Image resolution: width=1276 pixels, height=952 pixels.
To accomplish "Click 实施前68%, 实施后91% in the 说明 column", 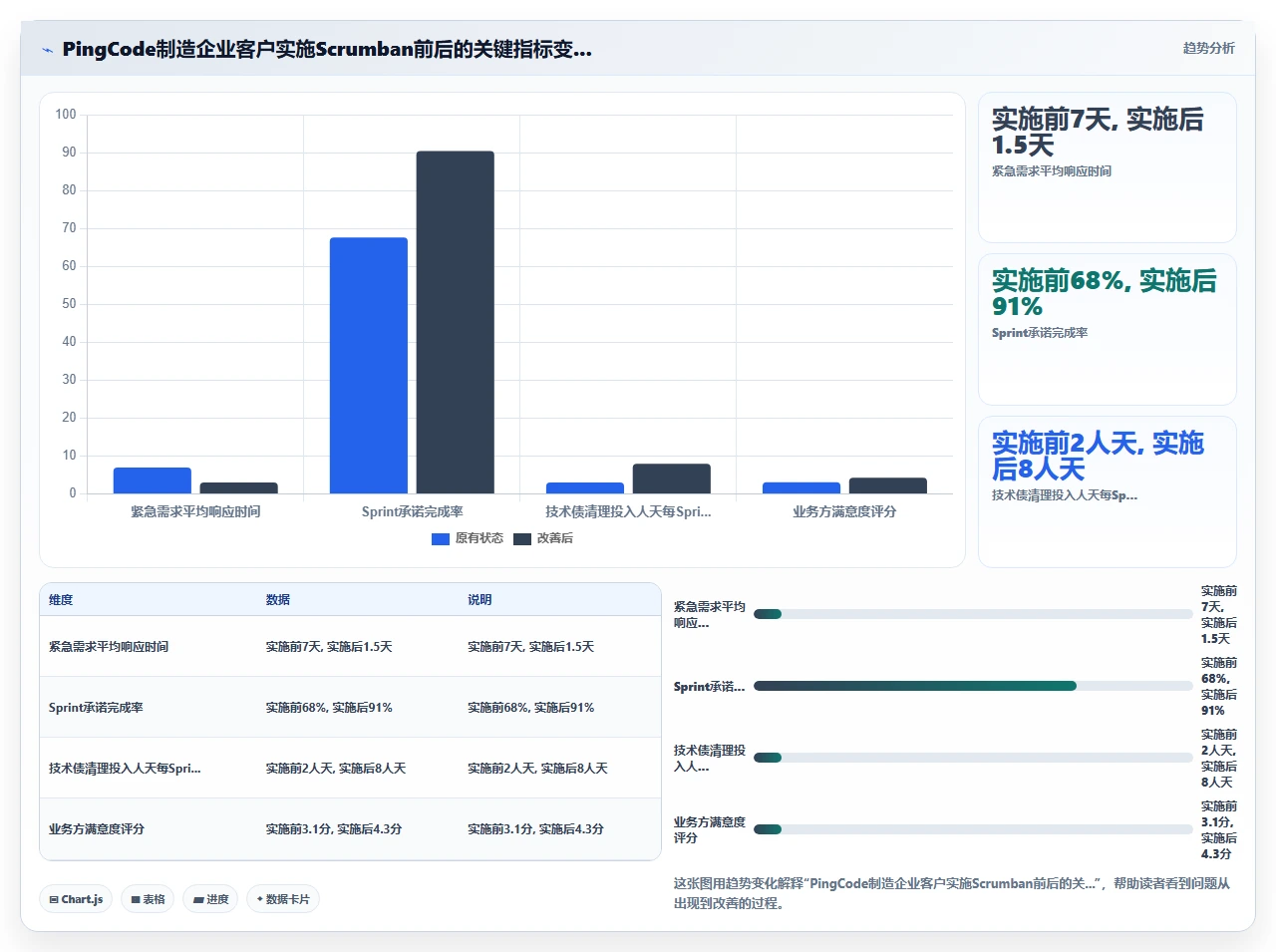I will point(530,708).
